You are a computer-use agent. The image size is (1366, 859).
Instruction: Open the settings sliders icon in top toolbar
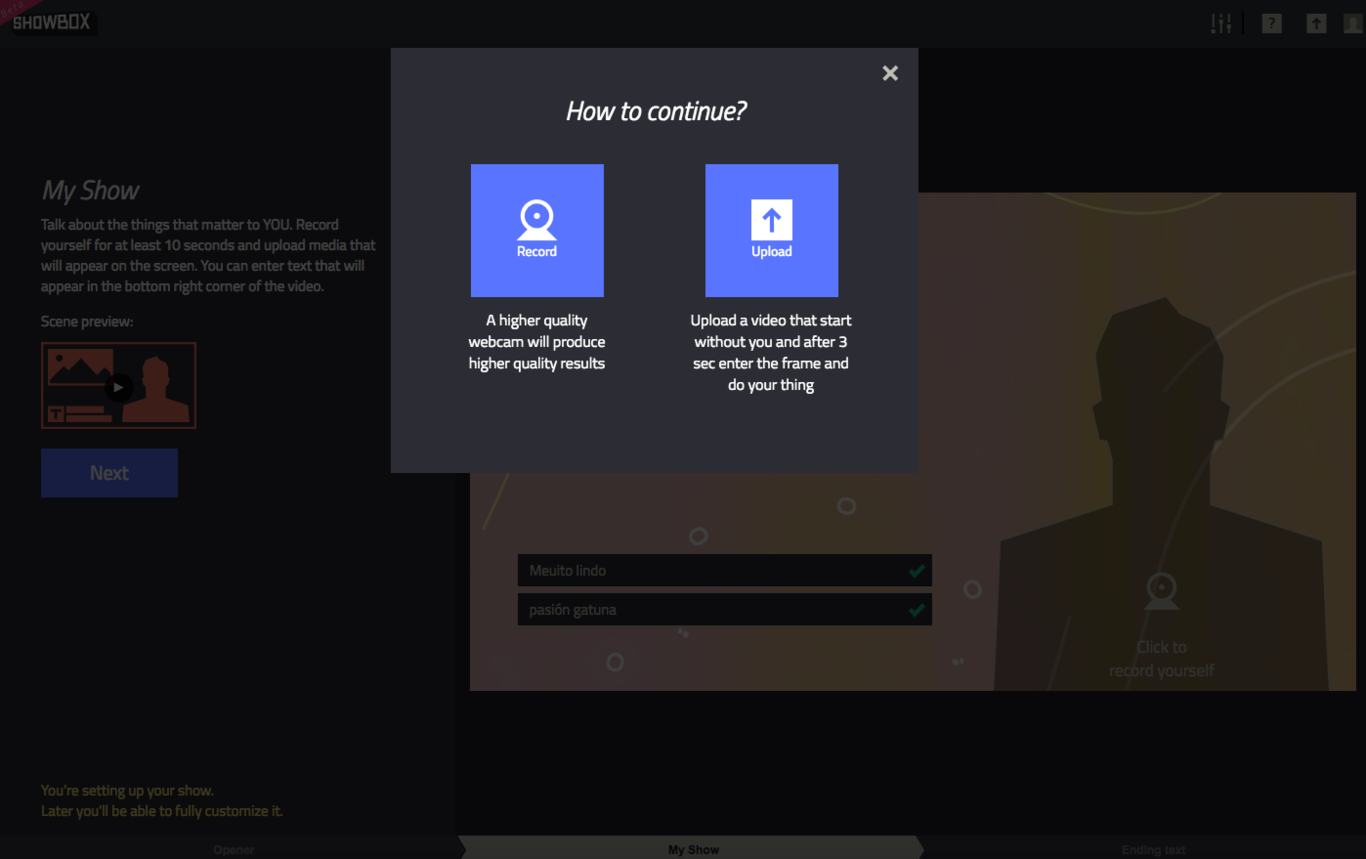coord(1221,22)
